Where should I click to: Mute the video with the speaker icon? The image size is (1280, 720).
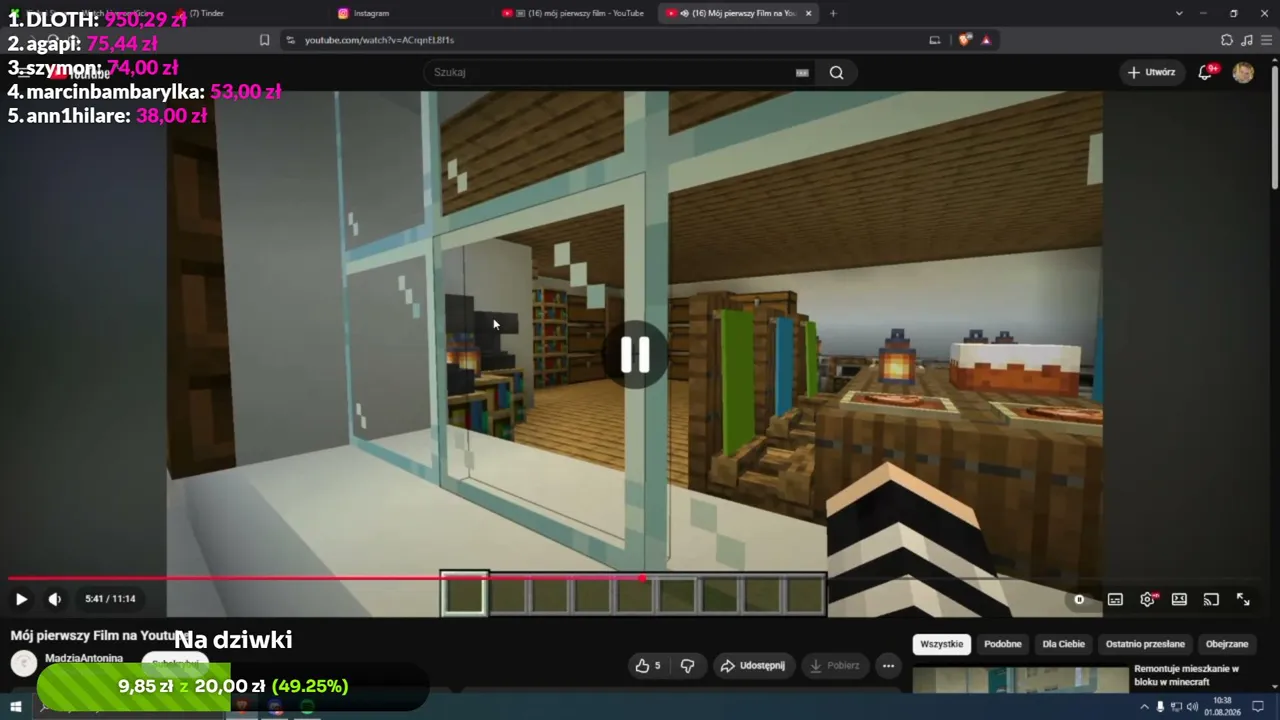click(x=55, y=599)
